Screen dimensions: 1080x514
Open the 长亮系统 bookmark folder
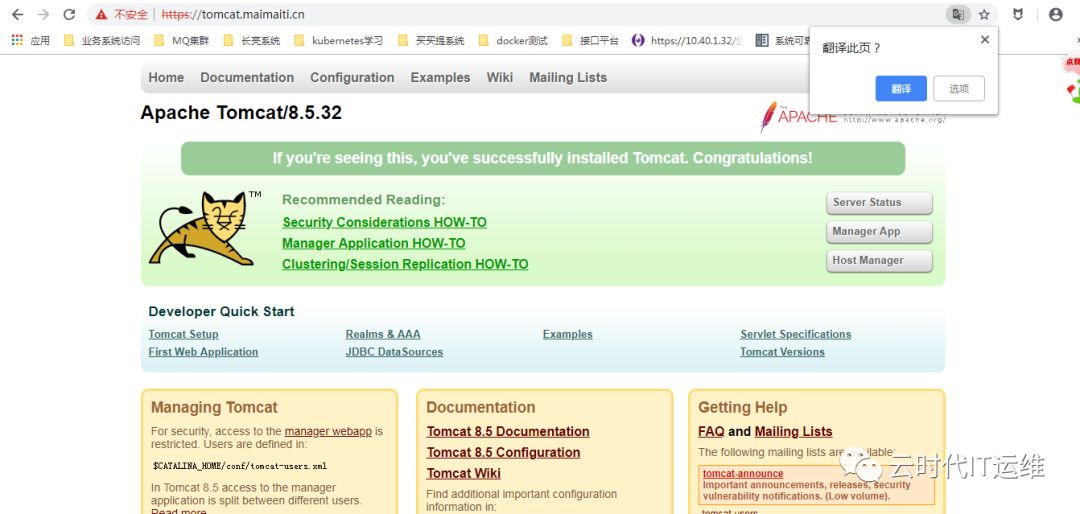(x=251, y=41)
